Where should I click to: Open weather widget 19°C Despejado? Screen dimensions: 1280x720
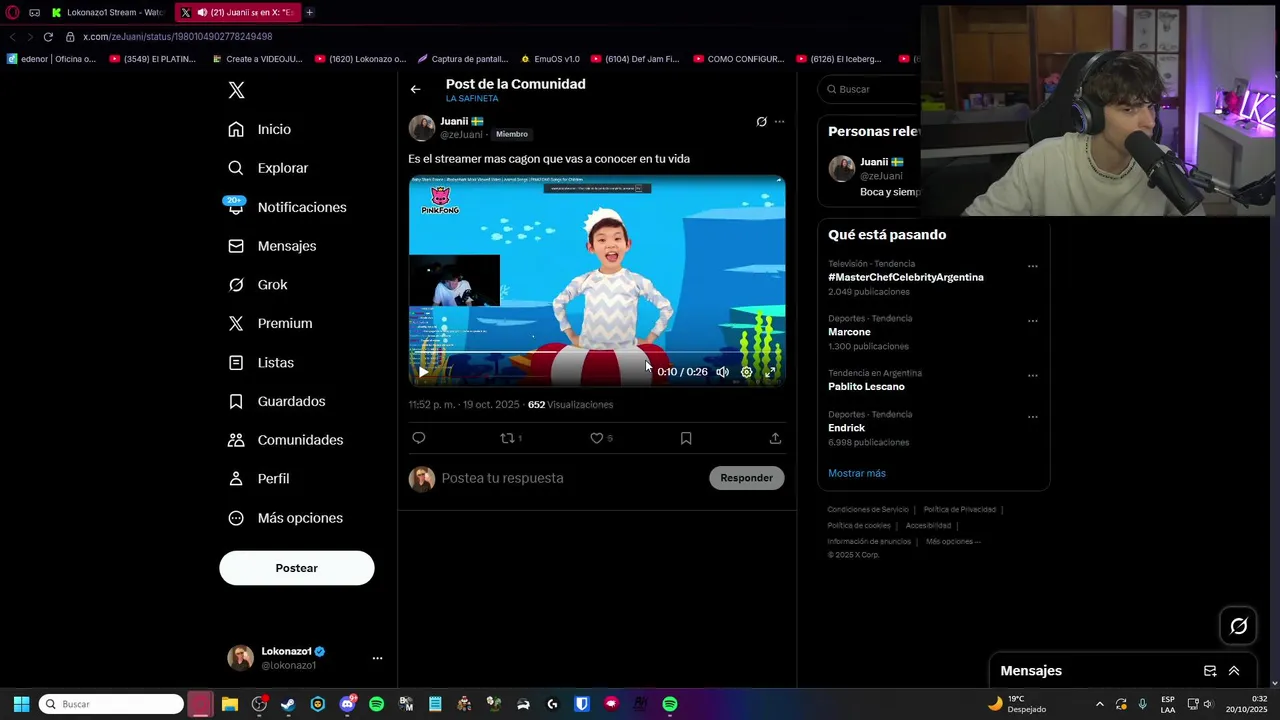1016,704
